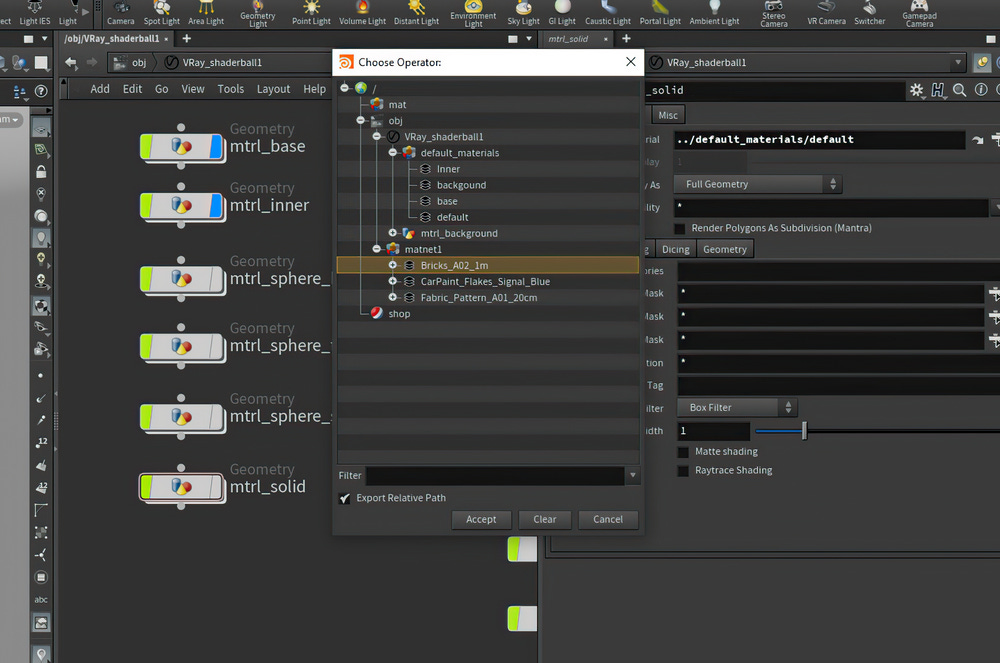The image size is (1000, 663).
Task: Collapse the VRay_shaderball1 tree branch
Action: pos(376,136)
